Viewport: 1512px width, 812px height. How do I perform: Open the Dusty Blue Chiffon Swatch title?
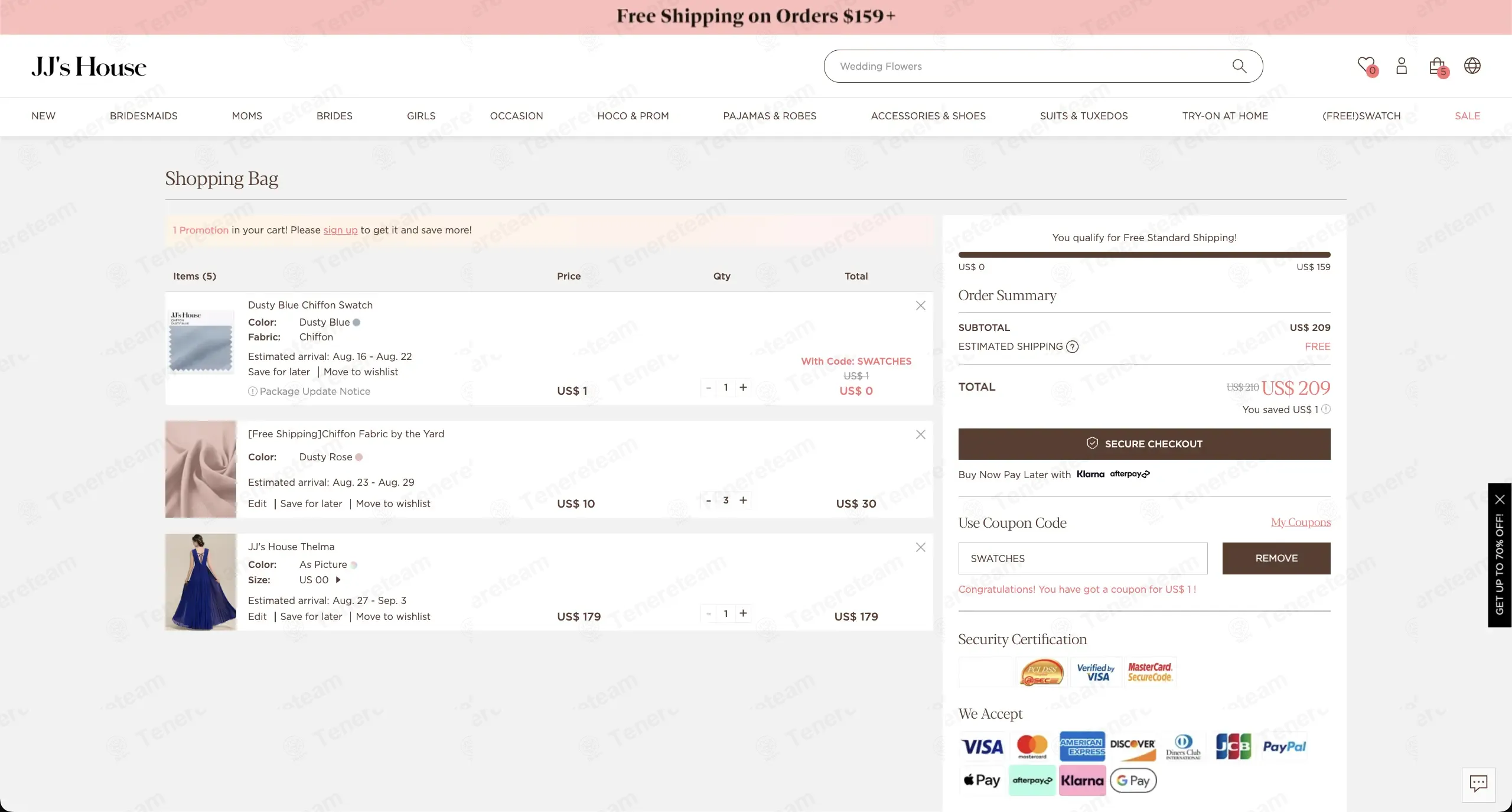[310, 305]
